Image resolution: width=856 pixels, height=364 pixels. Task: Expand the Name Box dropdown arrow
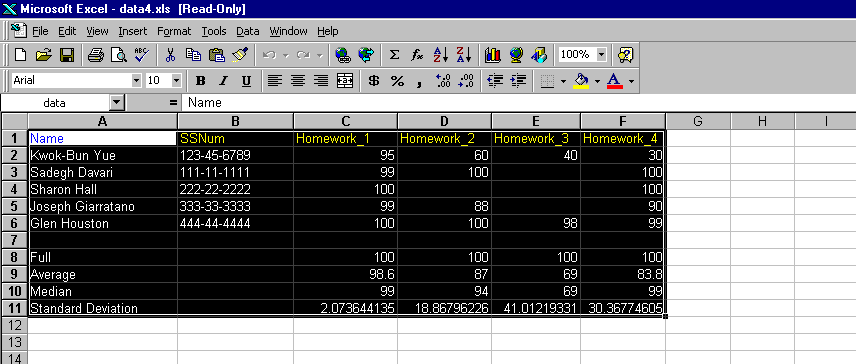(117, 103)
